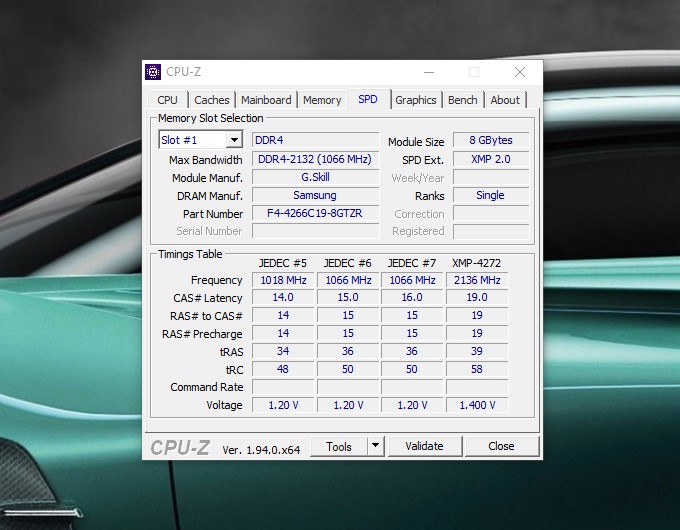Screen dimensions: 680x530
Task: Minimize the CPU-Z window
Action: [429, 72]
